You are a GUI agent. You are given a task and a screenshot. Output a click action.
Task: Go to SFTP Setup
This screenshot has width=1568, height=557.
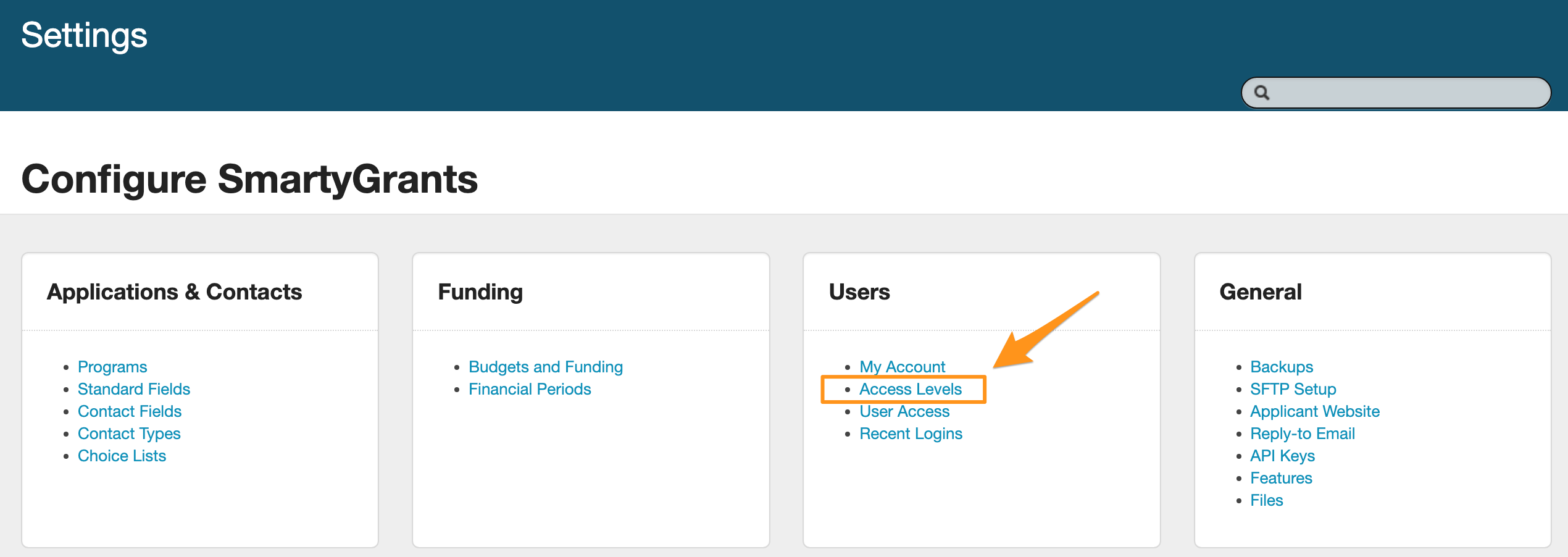click(1293, 389)
